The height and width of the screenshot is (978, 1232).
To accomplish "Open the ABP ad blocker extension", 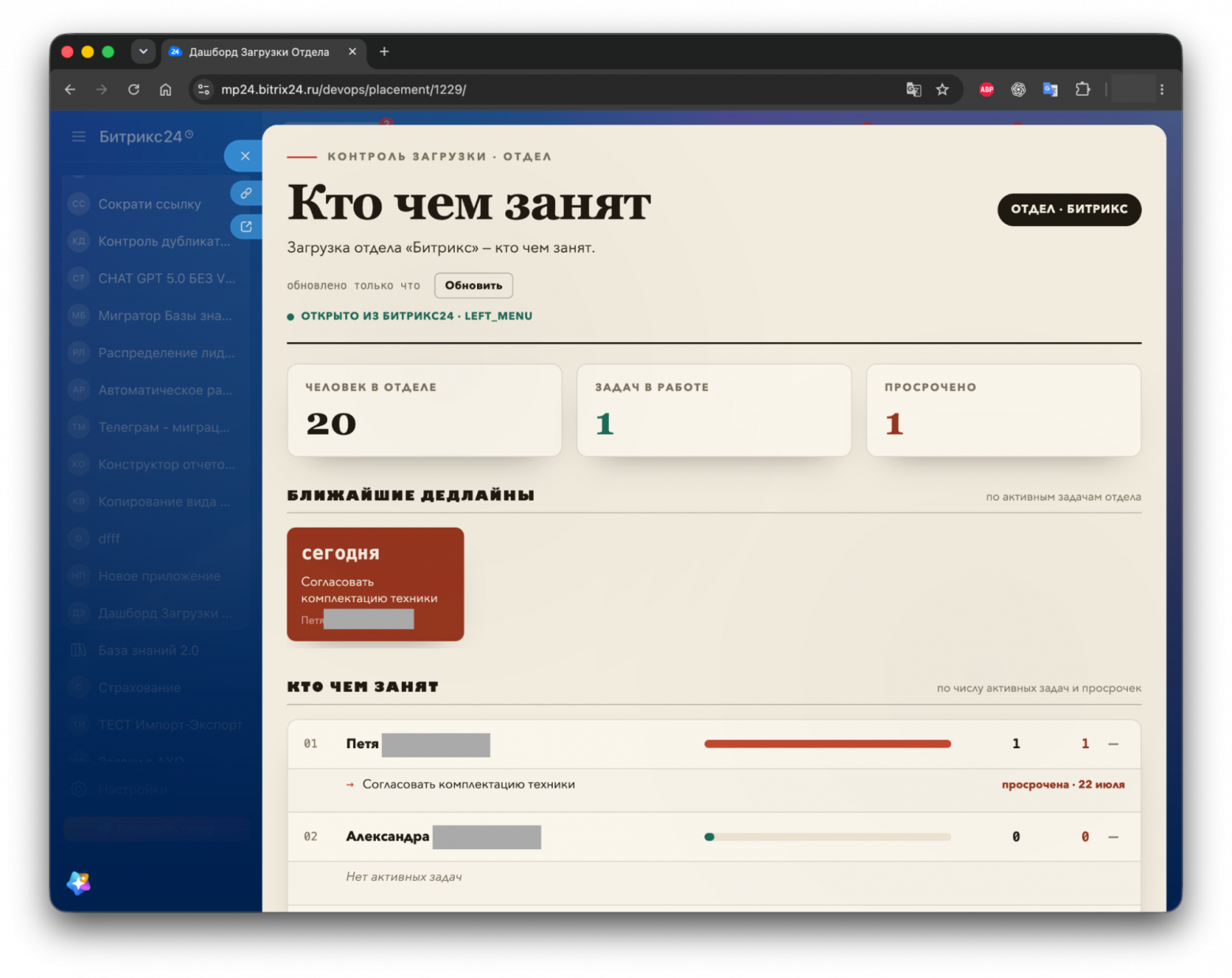I will pos(986,90).
